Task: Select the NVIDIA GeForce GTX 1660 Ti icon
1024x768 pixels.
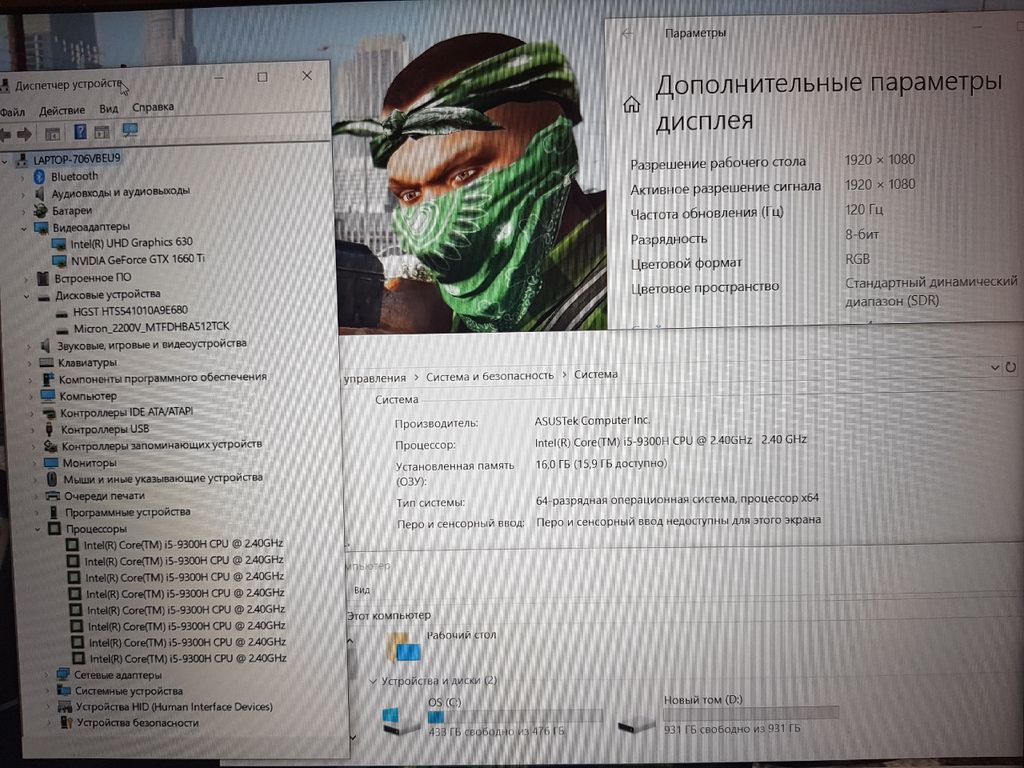Action: 59,261
